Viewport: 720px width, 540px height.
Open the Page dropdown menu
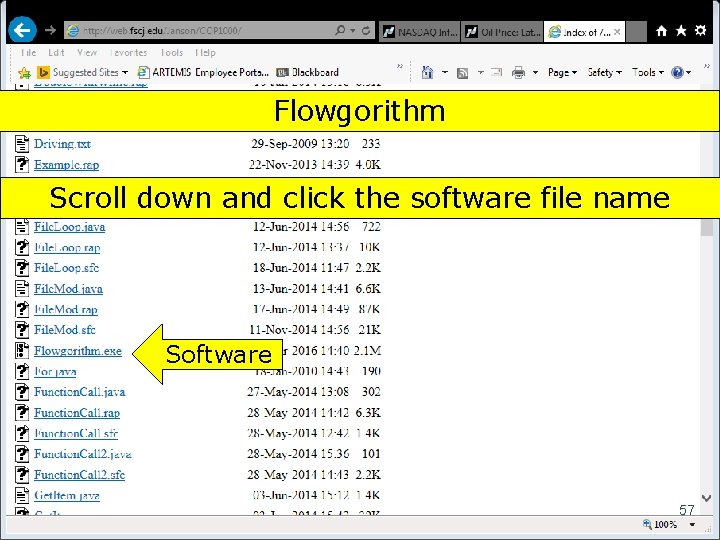(562, 73)
